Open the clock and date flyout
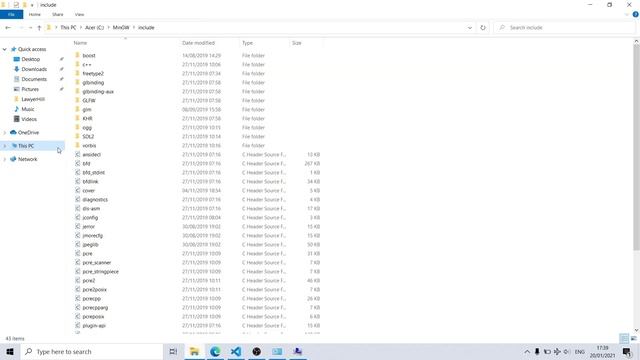Viewport: 640px width, 360px height. pyautogui.click(x=602, y=351)
